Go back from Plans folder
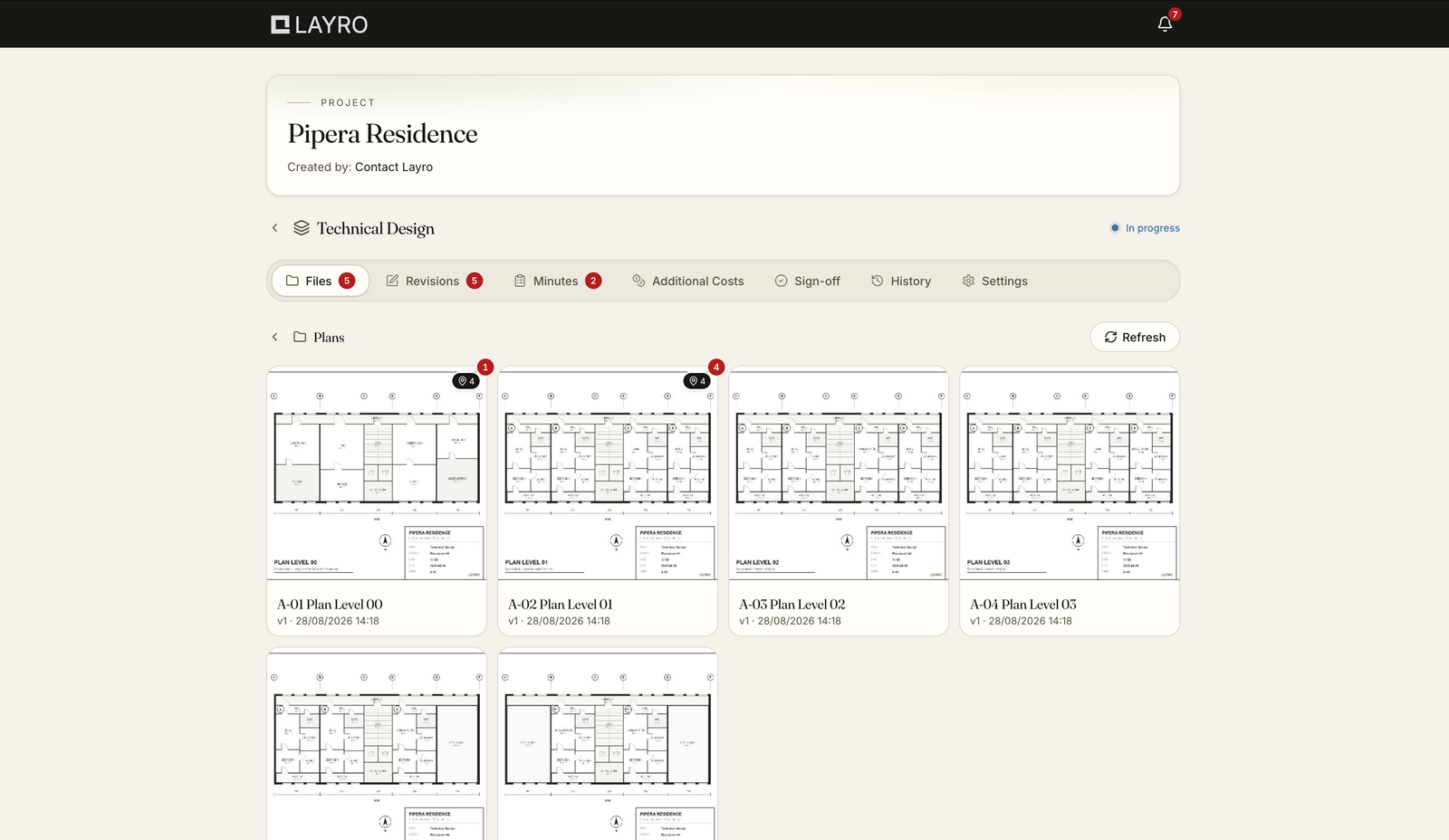Image resolution: width=1449 pixels, height=840 pixels. 274,337
